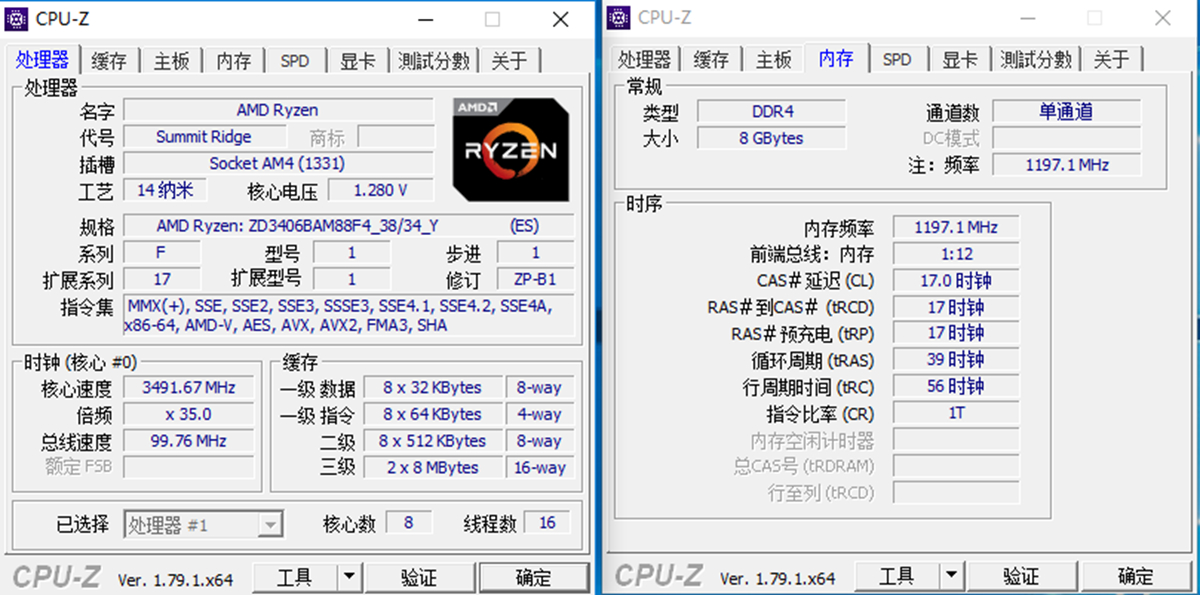Click the CPU-Z icon in left window title bar
The image size is (1200, 595).
pyautogui.click(x=17, y=18)
